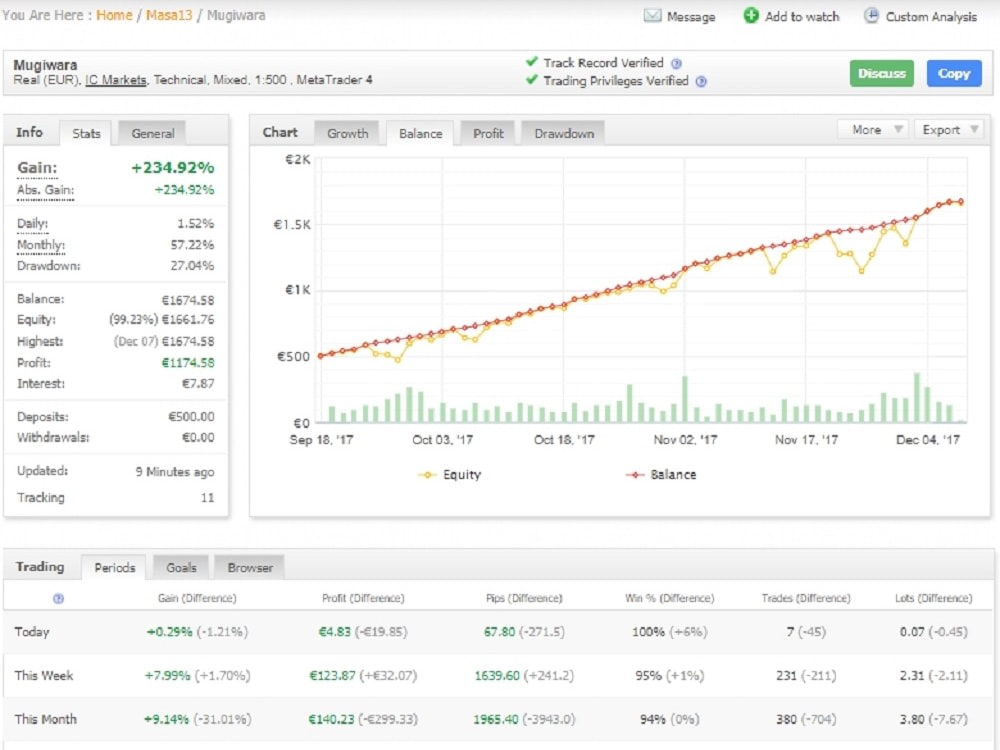Click the green check beside Trading Privileges Verified
The height and width of the screenshot is (750, 1000).
click(x=531, y=80)
